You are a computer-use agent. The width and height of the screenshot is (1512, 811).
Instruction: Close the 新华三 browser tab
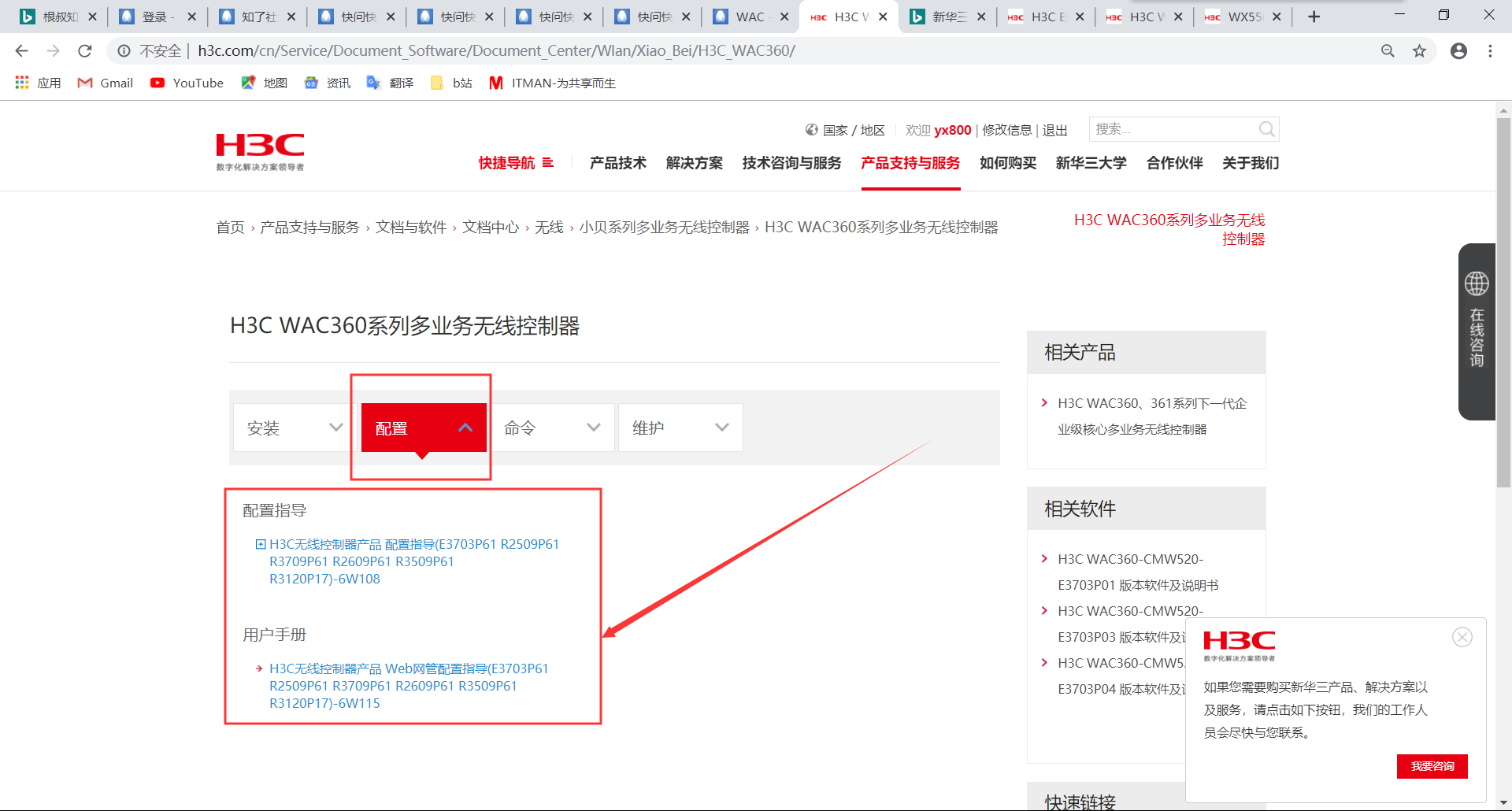981,17
